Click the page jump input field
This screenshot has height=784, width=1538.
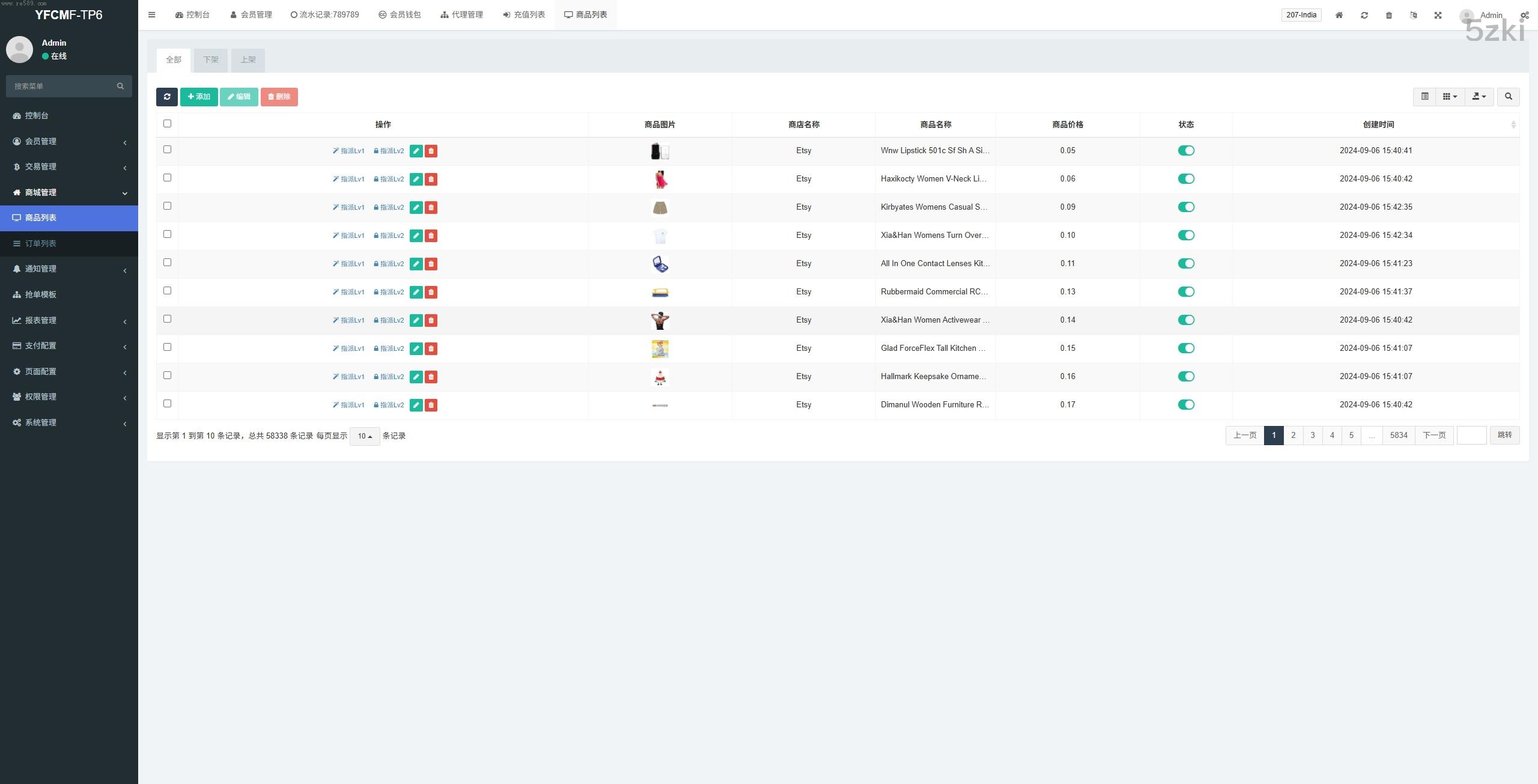[x=1471, y=436]
